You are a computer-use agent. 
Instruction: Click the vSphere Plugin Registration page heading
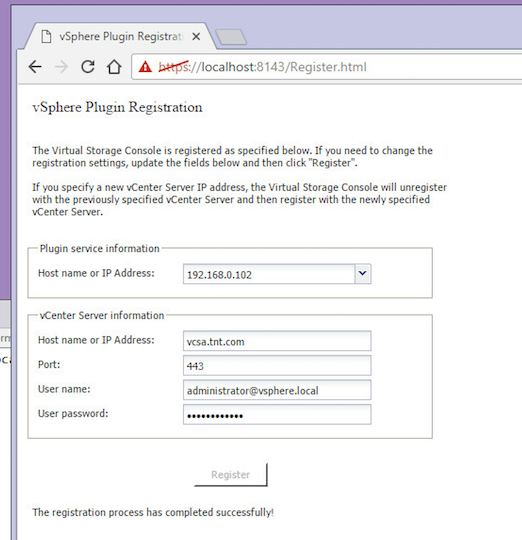pos(117,107)
